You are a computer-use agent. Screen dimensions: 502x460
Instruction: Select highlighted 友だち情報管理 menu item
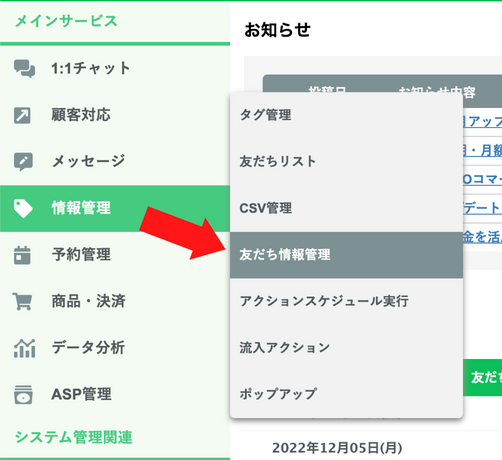click(346, 255)
